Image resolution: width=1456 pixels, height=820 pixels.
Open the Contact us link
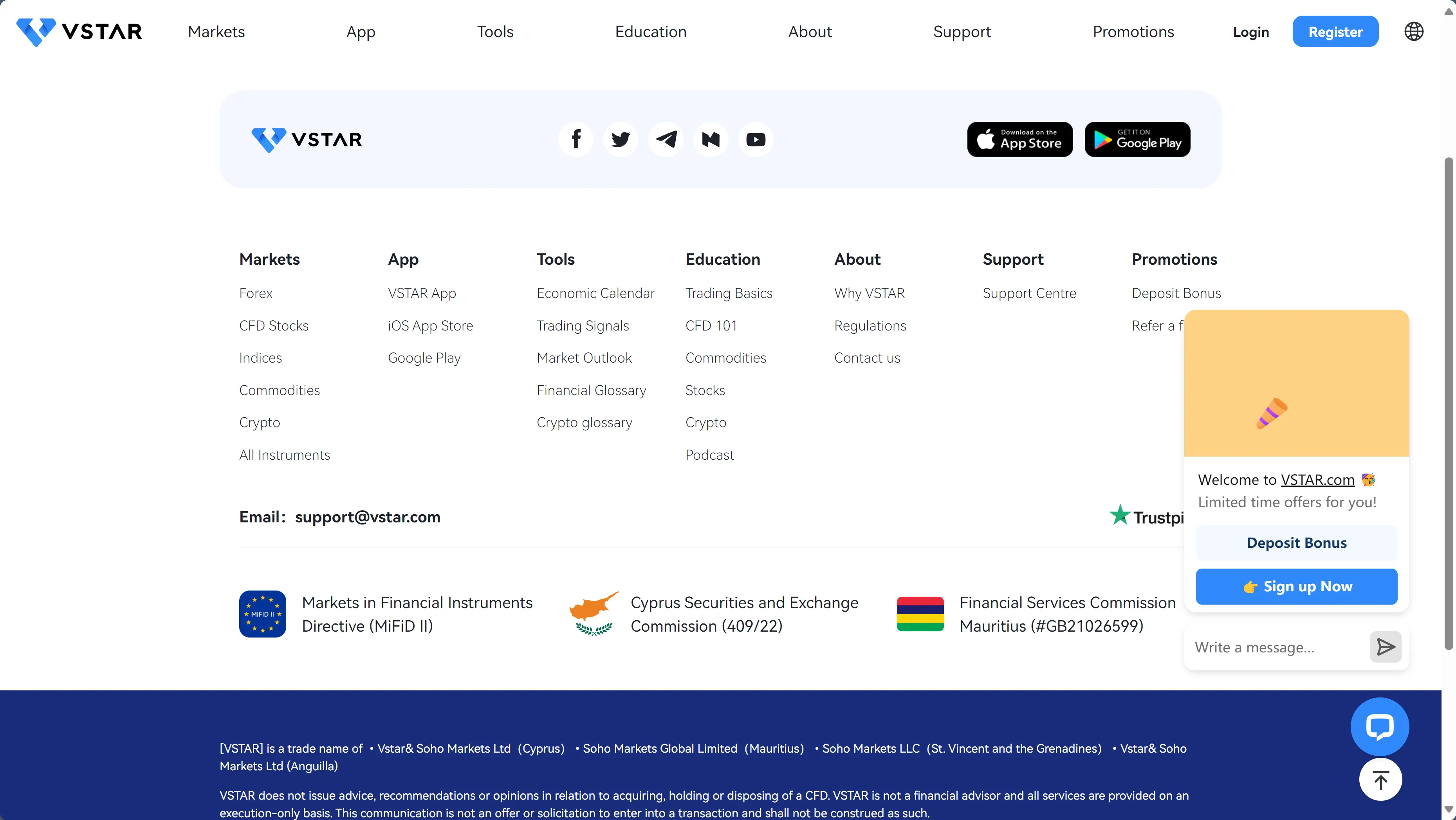867,358
